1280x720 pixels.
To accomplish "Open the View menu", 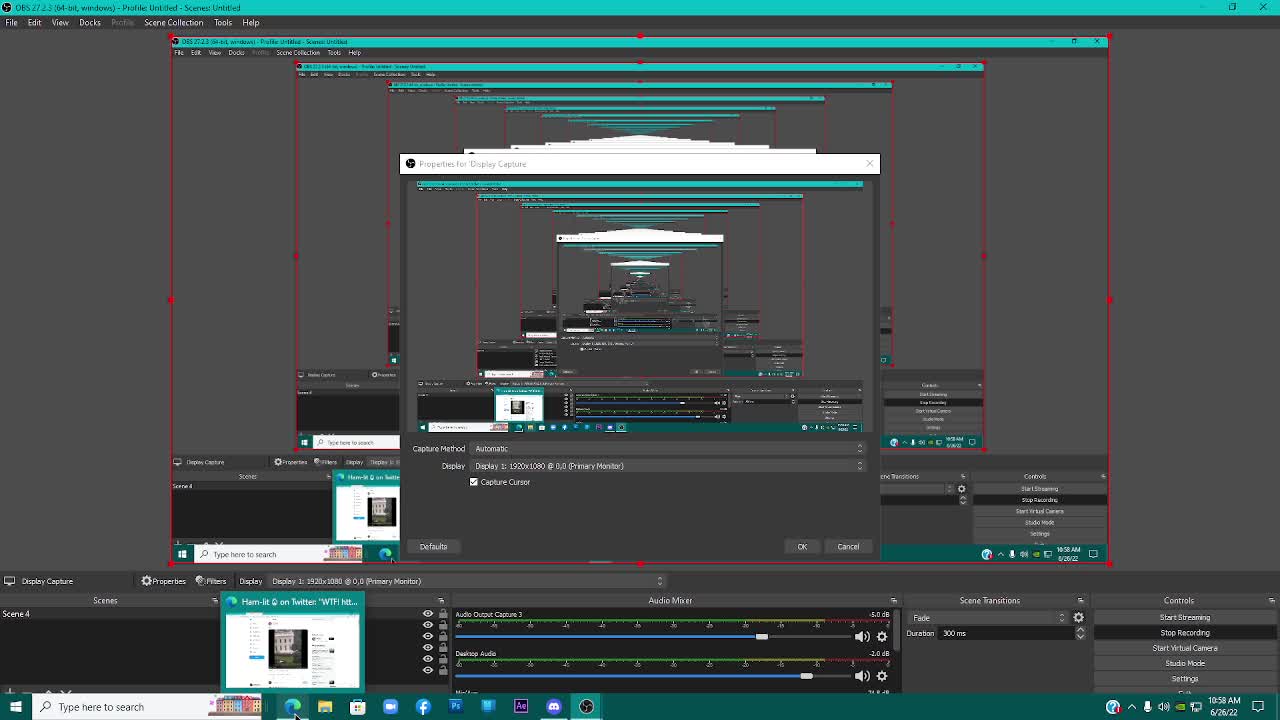I will pyautogui.click(x=60, y=22).
